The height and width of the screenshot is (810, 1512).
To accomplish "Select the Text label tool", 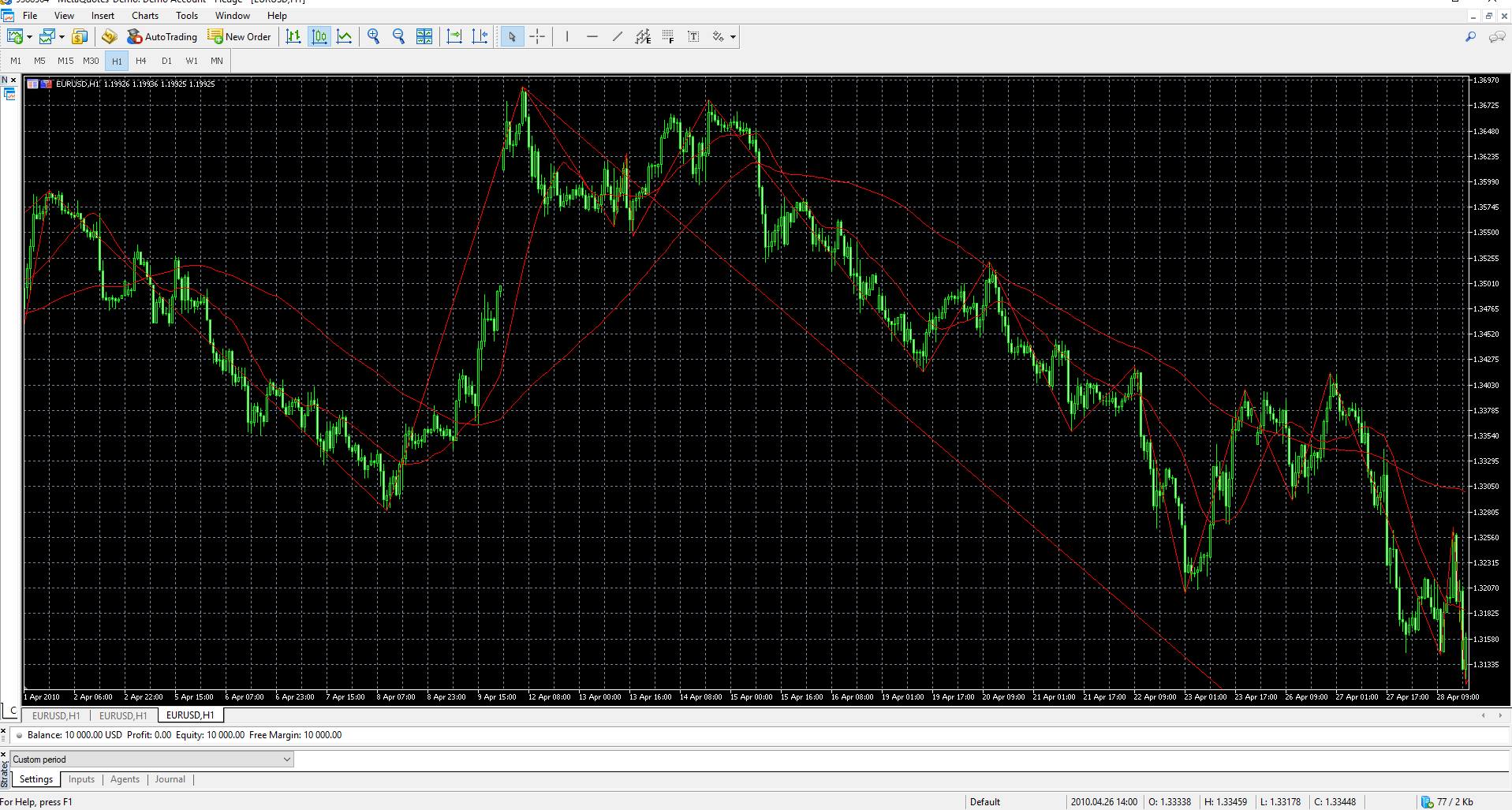I will pos(693,36).
